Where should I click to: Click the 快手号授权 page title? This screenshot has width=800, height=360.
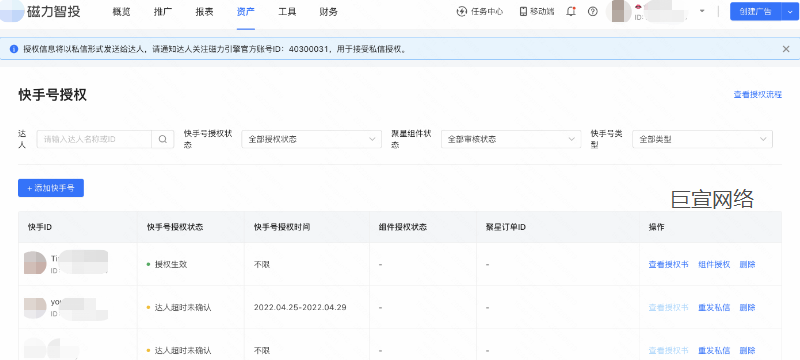52,95
